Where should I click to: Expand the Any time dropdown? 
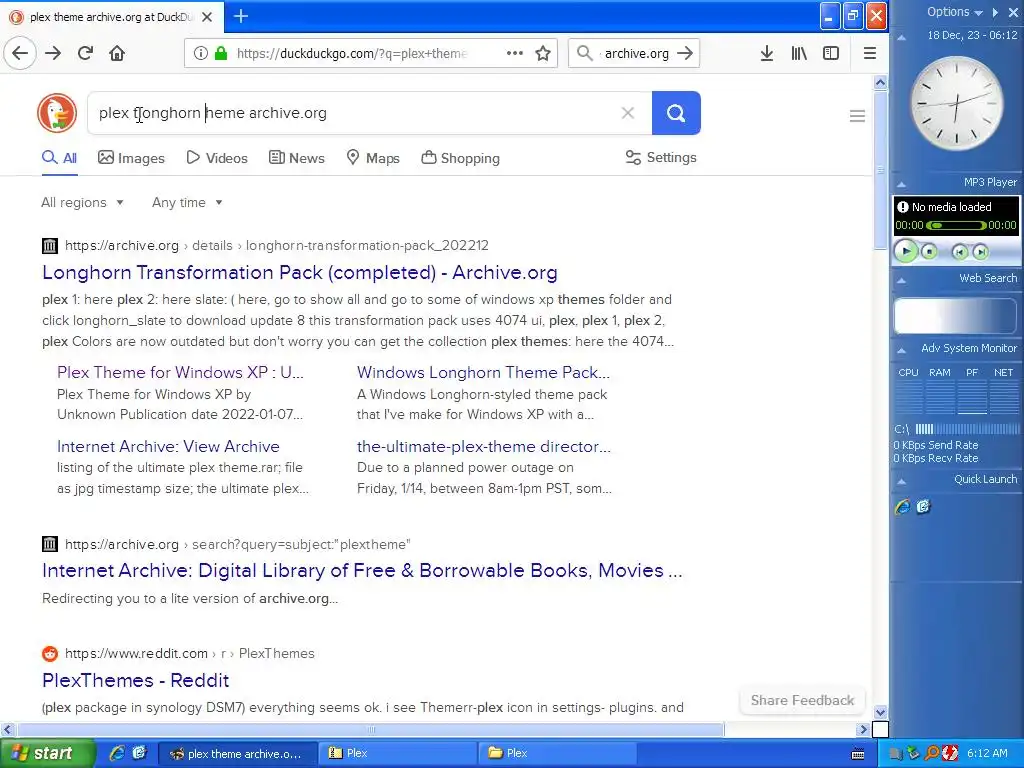point(187,202)
